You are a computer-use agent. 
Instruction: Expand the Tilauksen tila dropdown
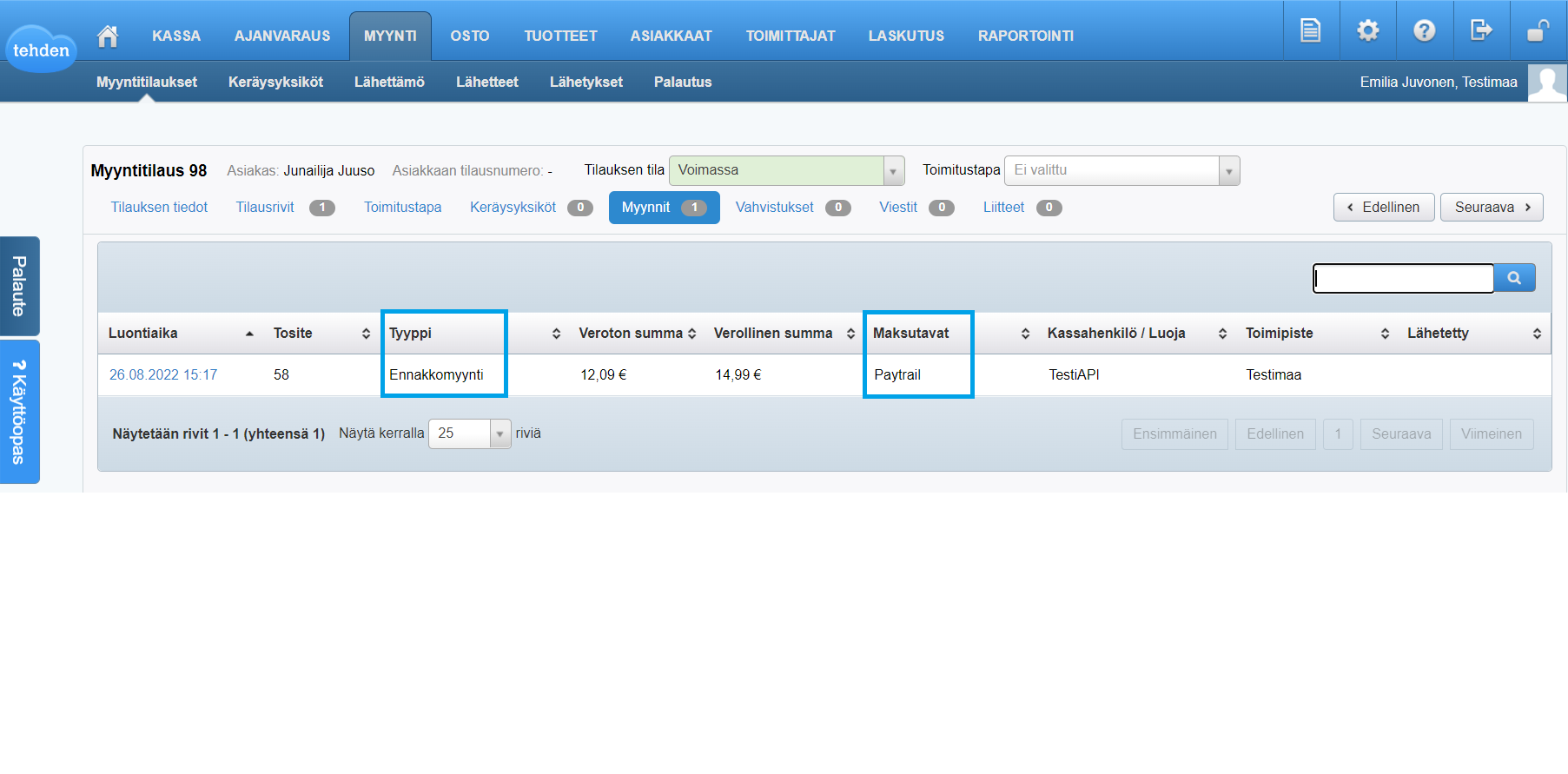pos(893,171)
